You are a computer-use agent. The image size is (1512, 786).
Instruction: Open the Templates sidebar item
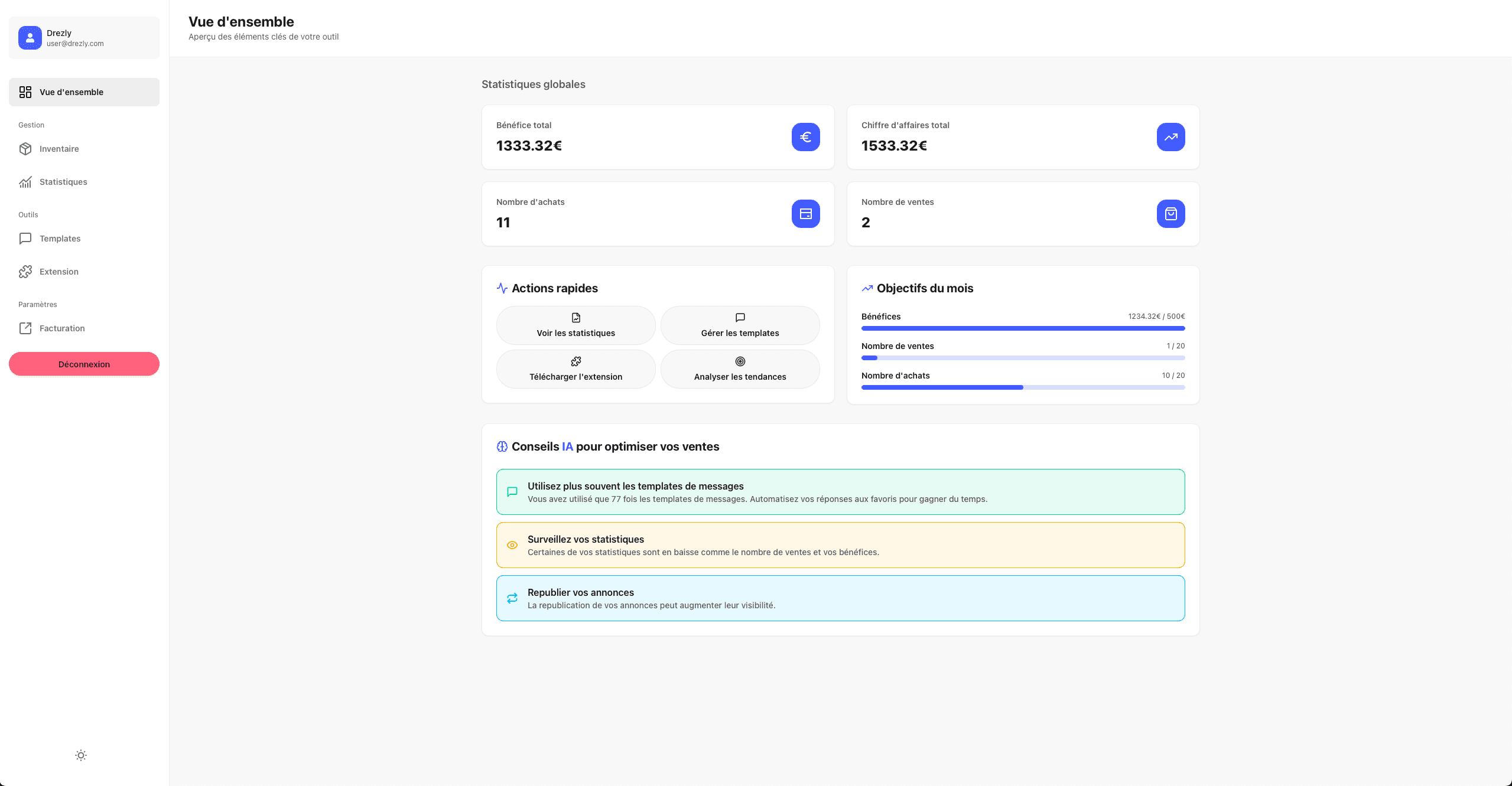pos(60,239)
